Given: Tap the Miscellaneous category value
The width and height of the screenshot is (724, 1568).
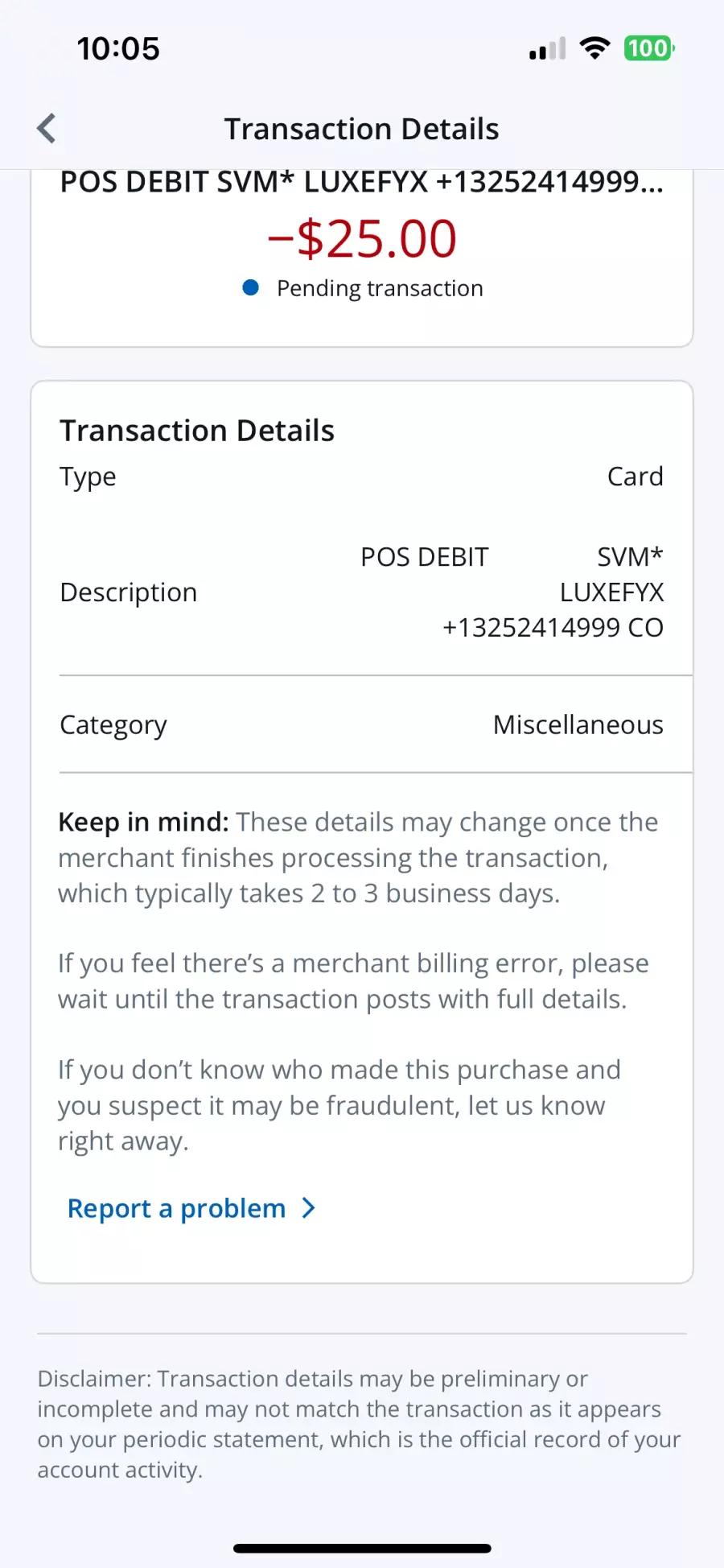Looking at the screenshot, I should (x=578, y=724).
